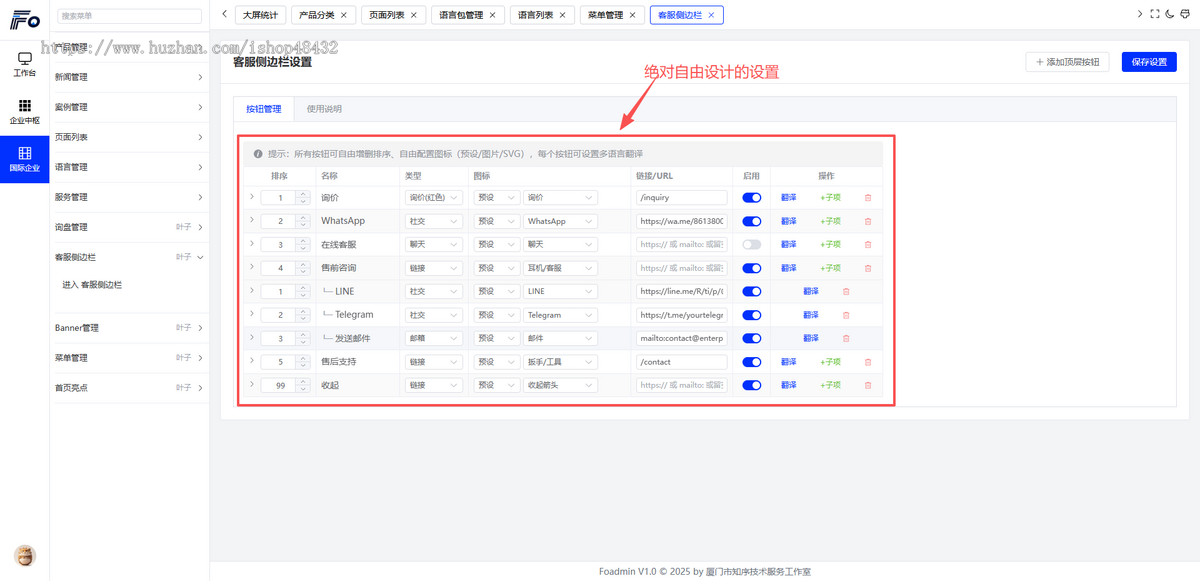Switch to the 语言列表 tab

click(543, 15)
